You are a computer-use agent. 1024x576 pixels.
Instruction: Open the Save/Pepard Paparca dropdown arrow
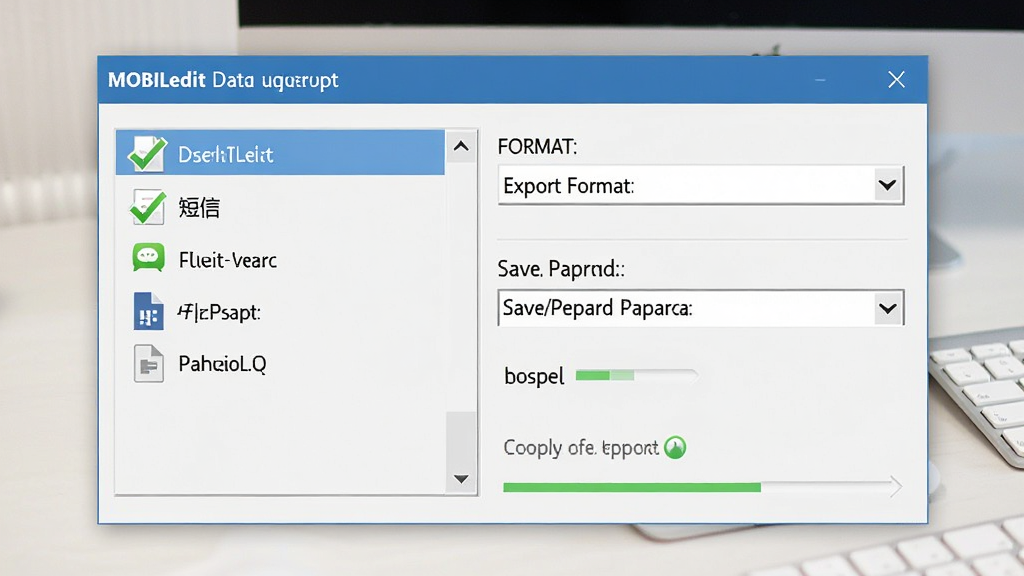(888, 308)
